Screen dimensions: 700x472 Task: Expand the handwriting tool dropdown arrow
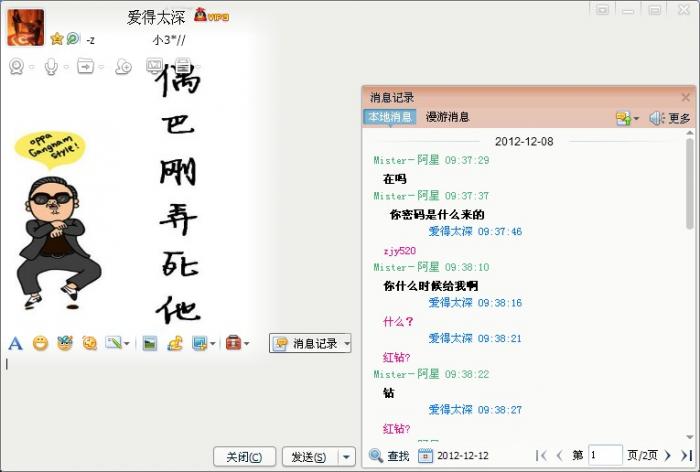click(x=127, y=344)
